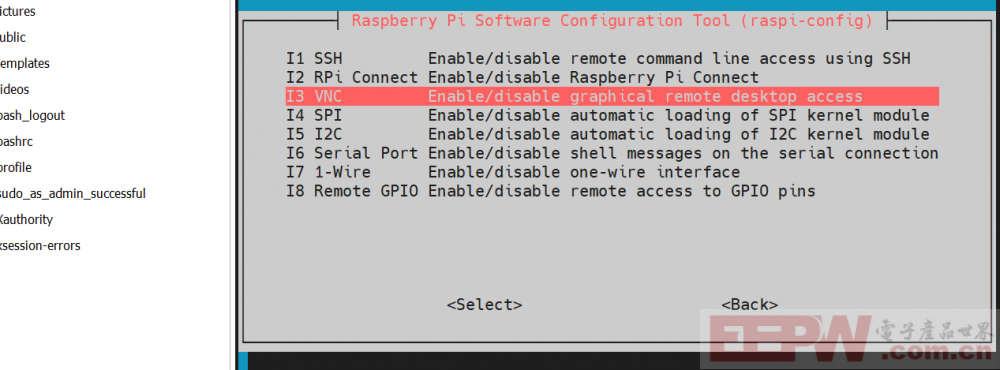
Task: Click the raspi-config dialog title text
Action: pyautogui.click(x=612, y=20)
